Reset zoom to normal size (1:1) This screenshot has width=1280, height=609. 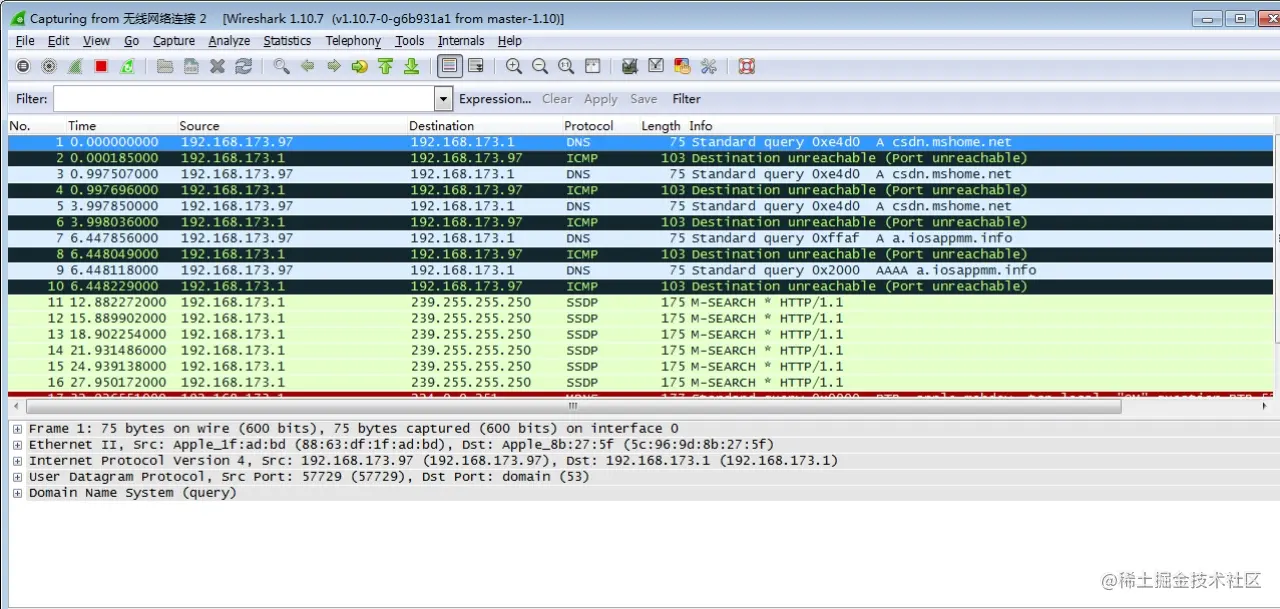click(566, 66)
